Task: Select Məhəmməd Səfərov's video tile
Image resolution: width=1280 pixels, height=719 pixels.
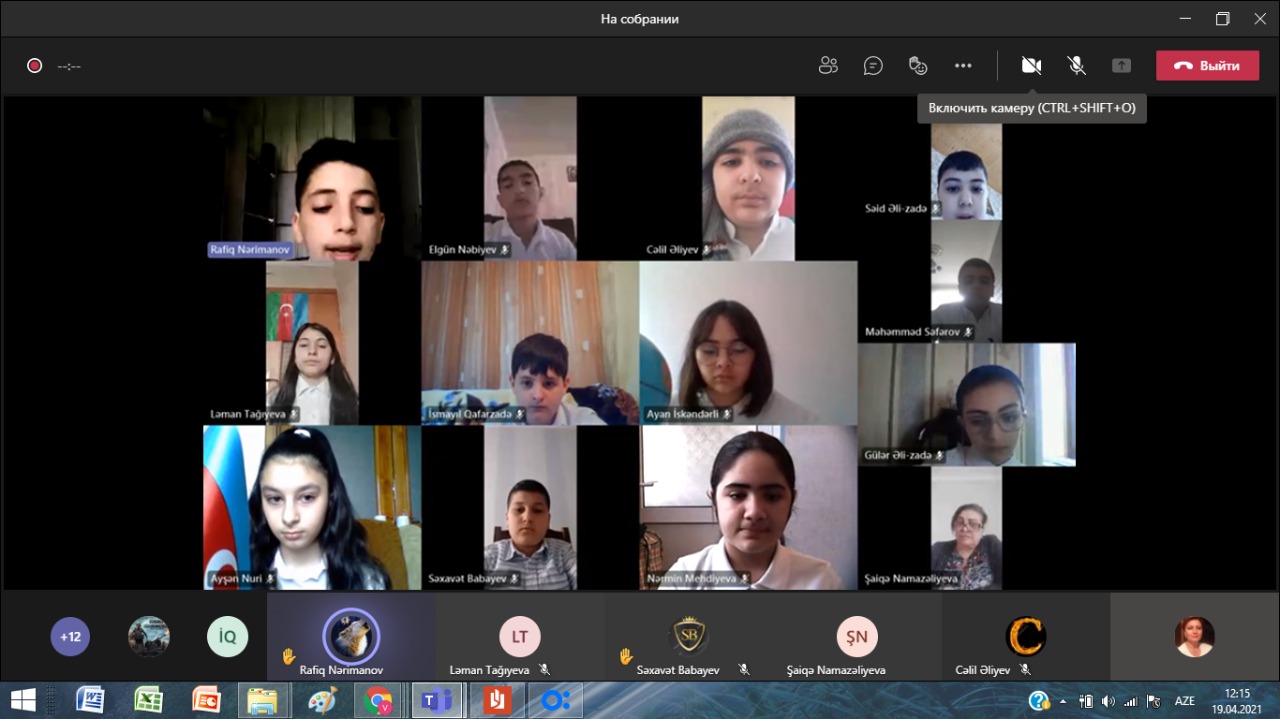Action: [966, 281]
